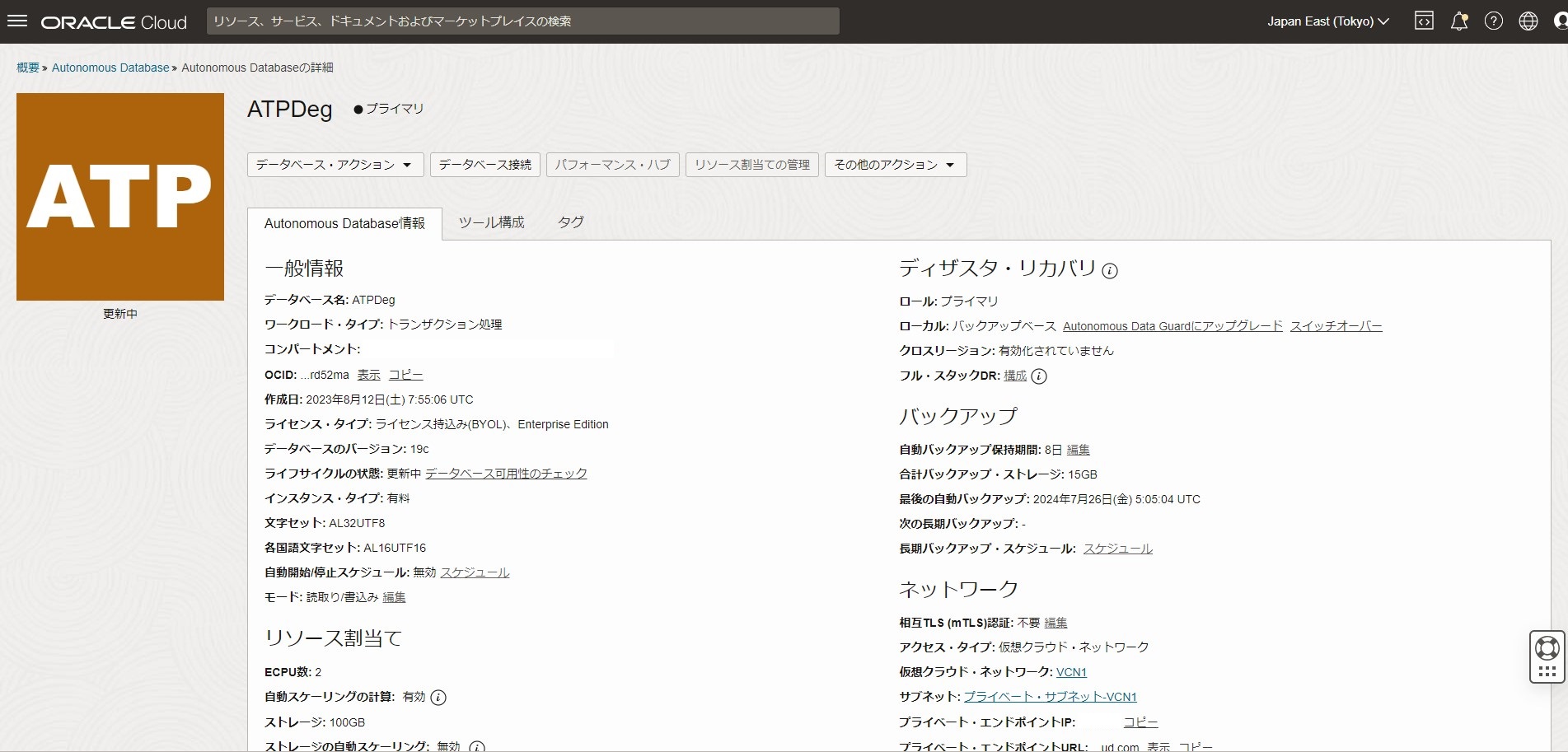Click the globe language icon

tap(1528, 21)
